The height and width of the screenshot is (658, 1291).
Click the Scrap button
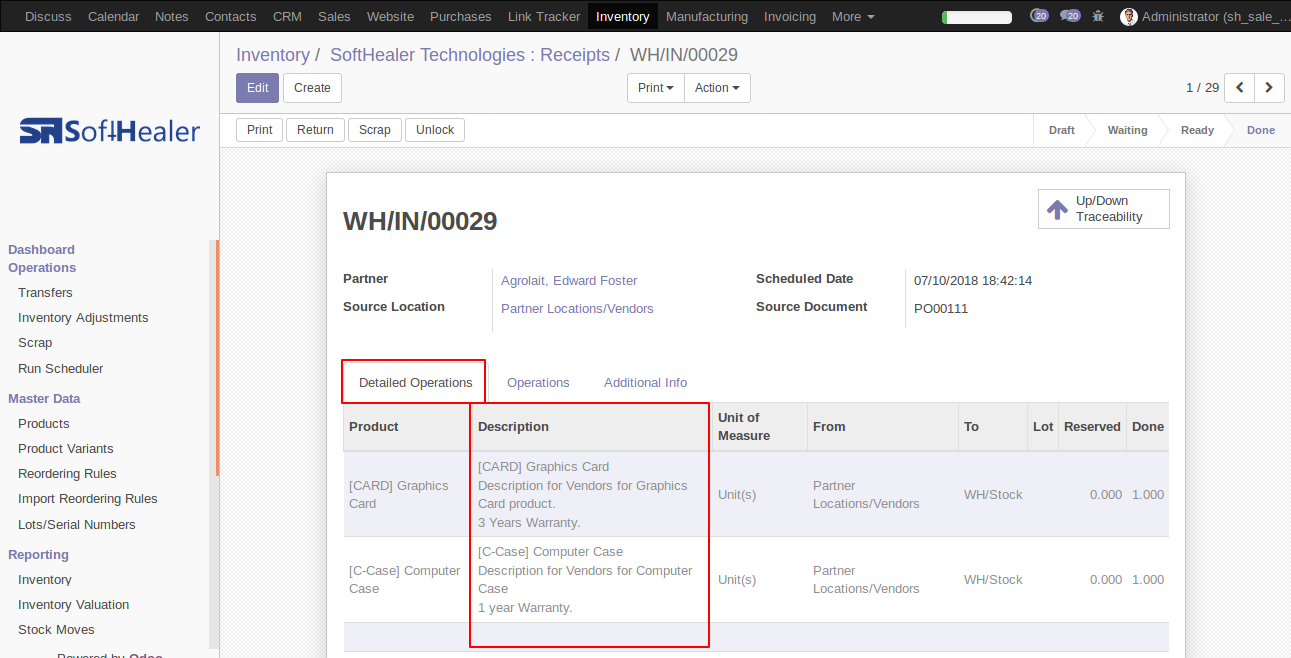pos(375,130)
